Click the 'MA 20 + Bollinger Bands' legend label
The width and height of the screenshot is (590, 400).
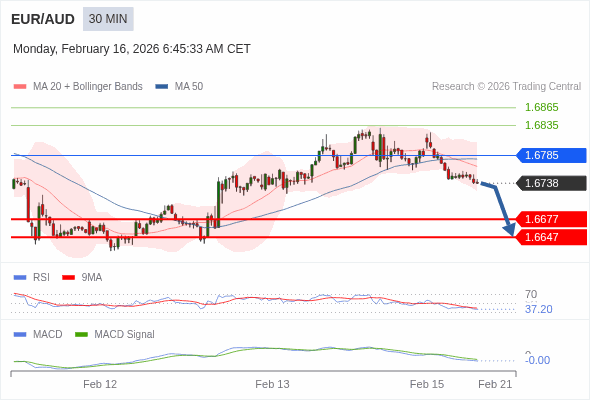click(x=88, y=87)
